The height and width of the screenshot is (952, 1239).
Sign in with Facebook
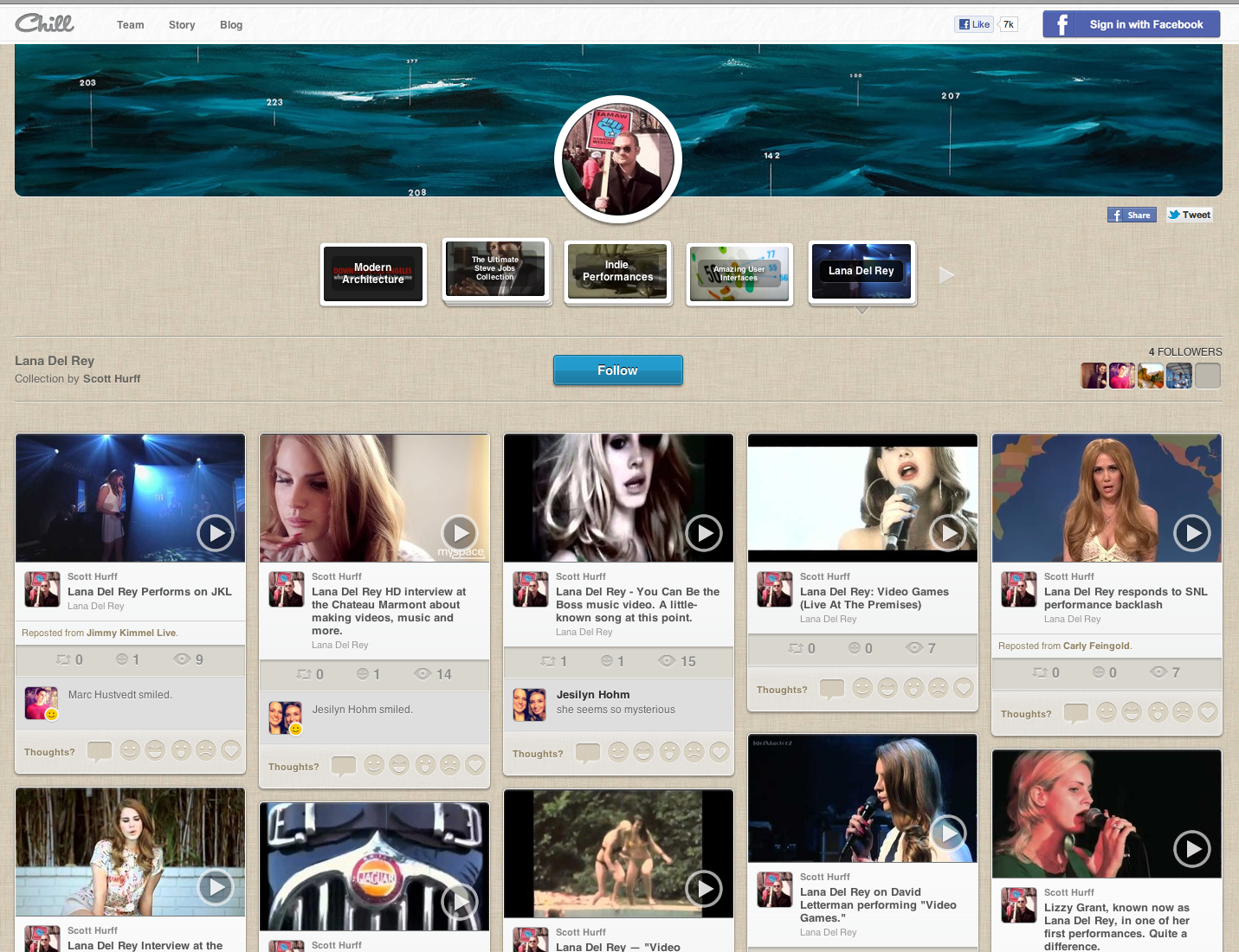1131,23
